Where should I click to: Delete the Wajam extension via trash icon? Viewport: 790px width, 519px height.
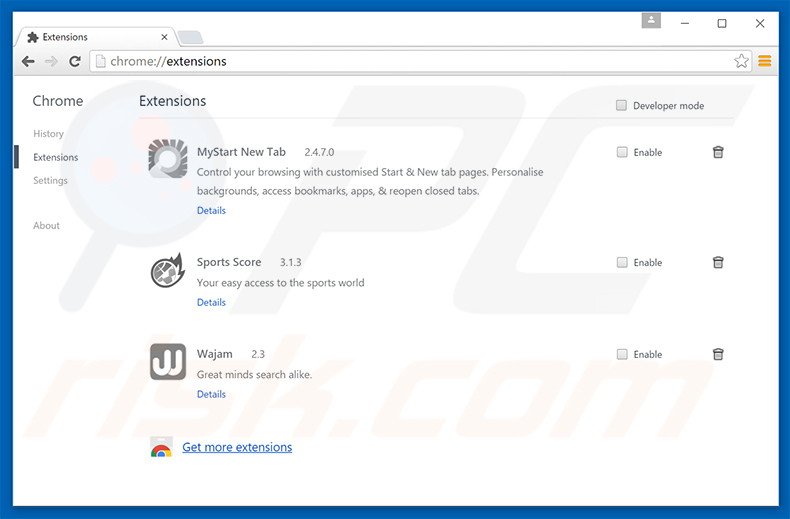[x=718, y=354]
